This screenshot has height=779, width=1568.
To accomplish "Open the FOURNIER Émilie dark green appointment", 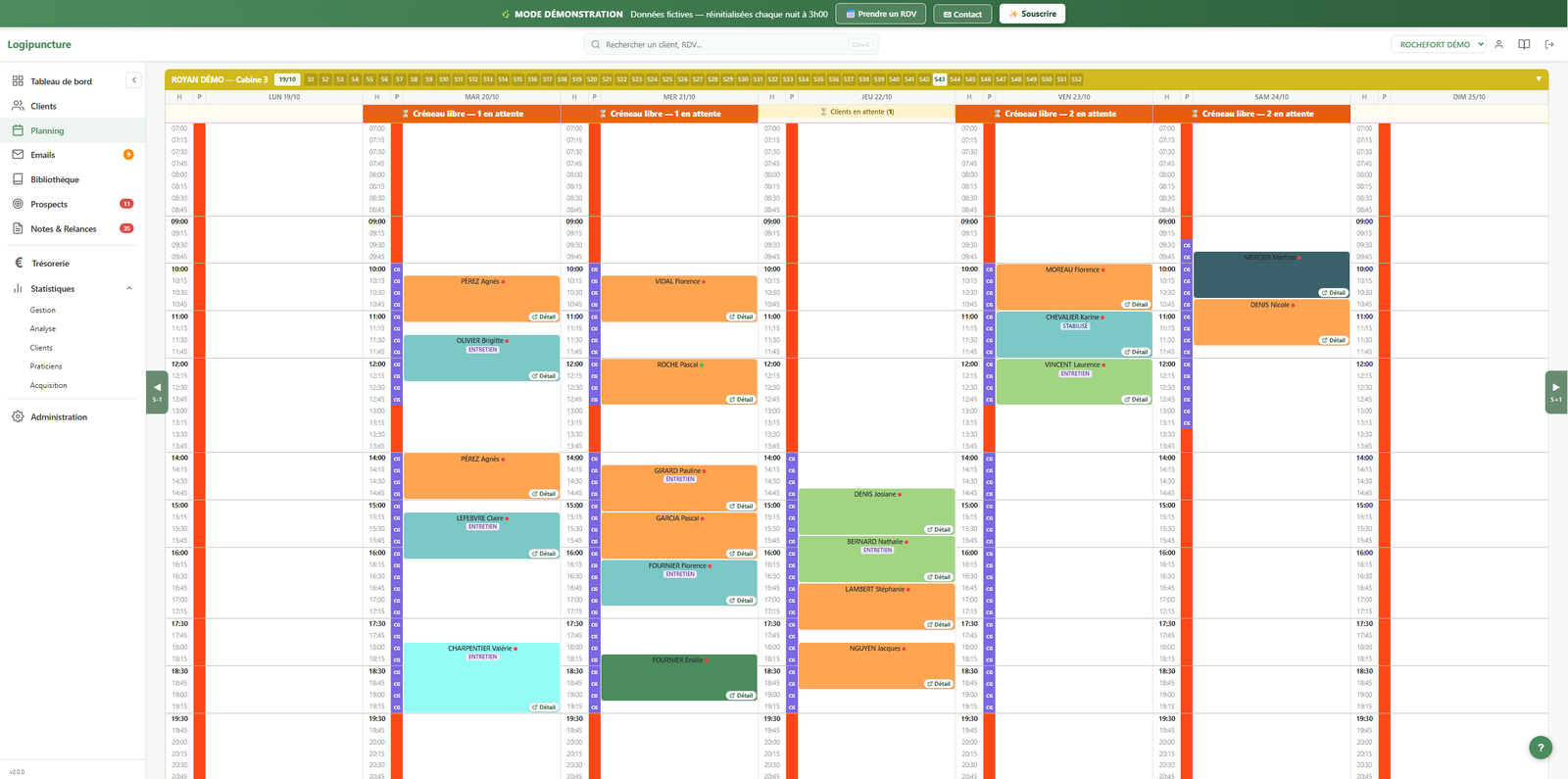I will coord(679,677).
